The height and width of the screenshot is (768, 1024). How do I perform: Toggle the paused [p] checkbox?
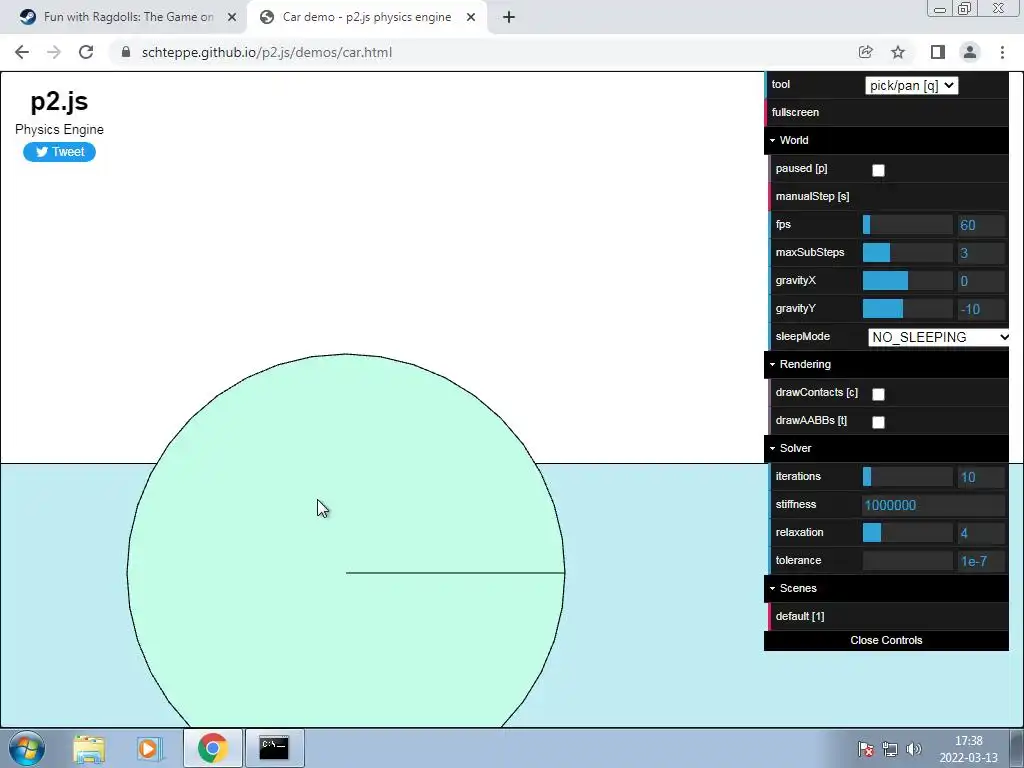click(x=878, y=170)
